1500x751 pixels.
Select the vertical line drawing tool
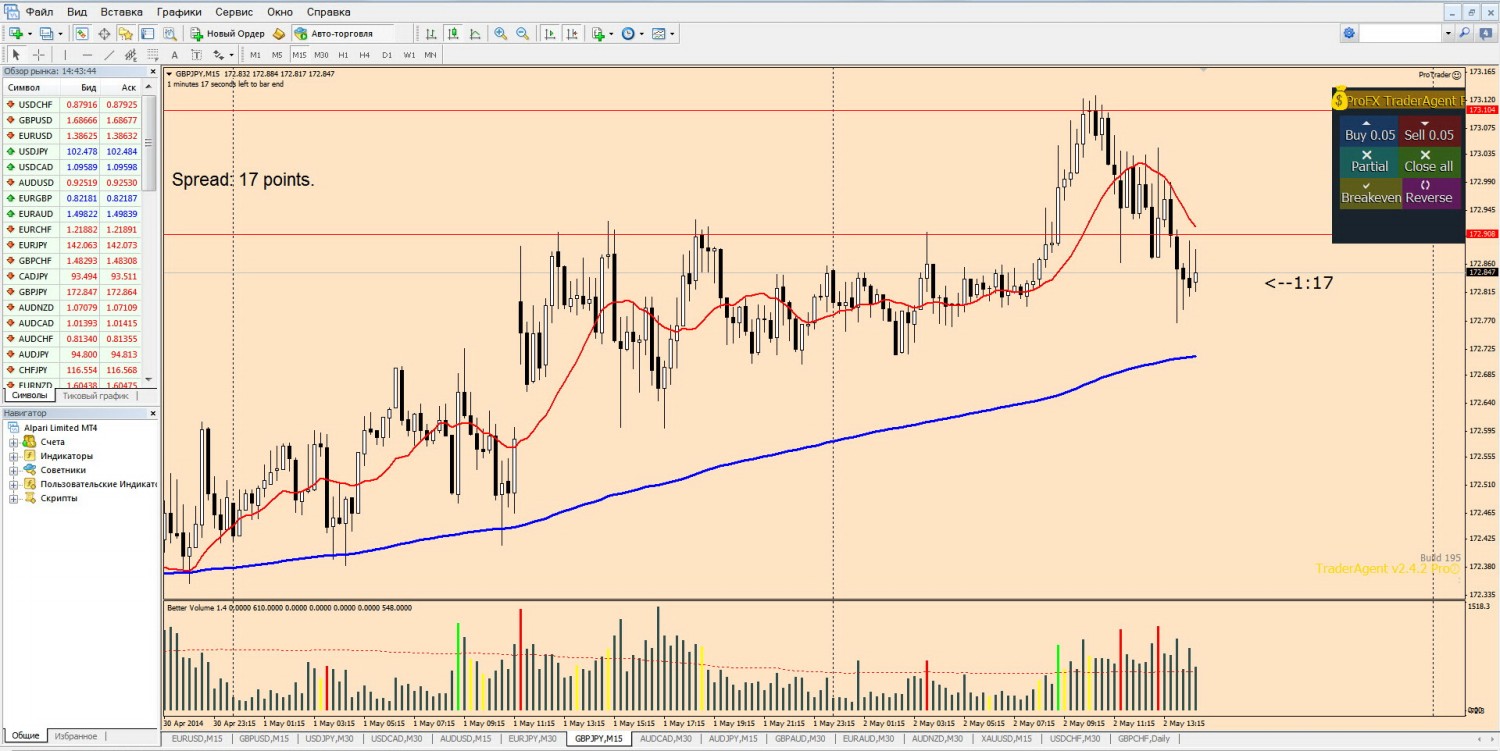[65, 55]
